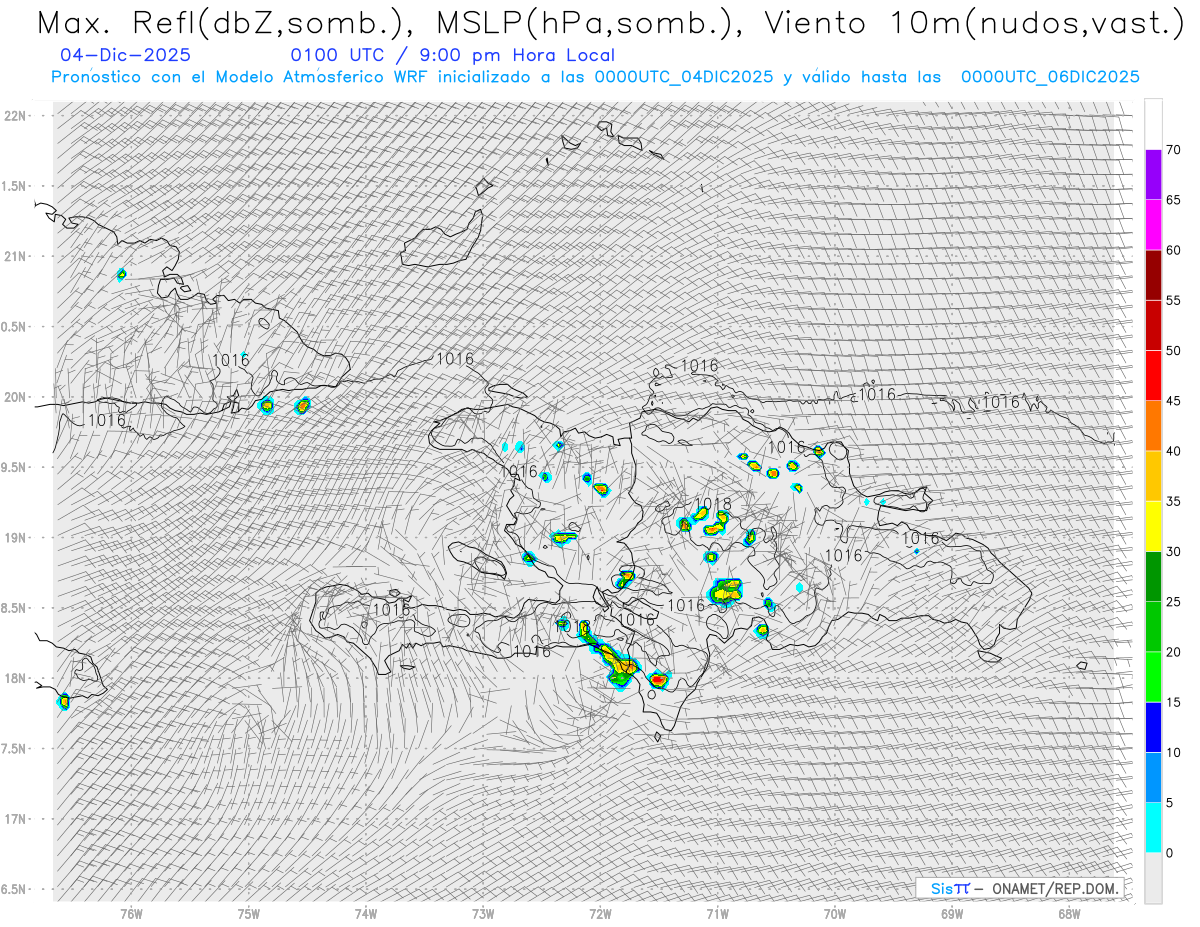Select the orange 40-45 dBZ colorbar segment
This screenshot has width=1200, height=927.
tap(1153, 425)
